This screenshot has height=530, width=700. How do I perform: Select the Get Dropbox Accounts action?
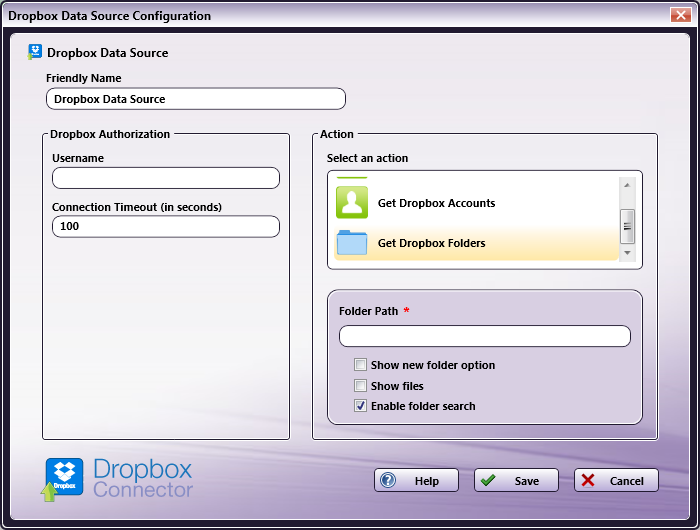coord(476,203)
